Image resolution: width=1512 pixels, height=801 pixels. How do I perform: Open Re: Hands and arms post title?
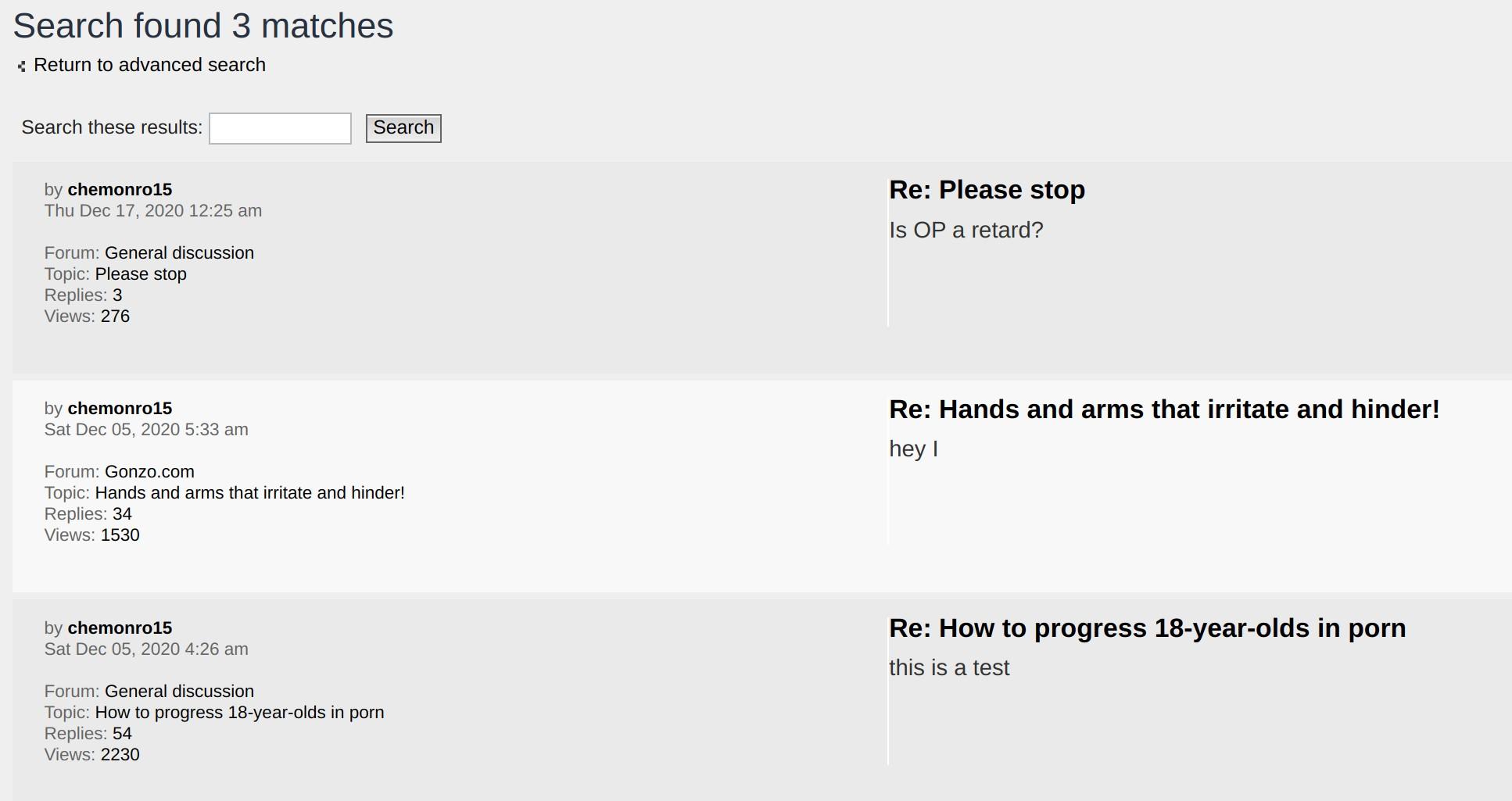click(1163, 409)
